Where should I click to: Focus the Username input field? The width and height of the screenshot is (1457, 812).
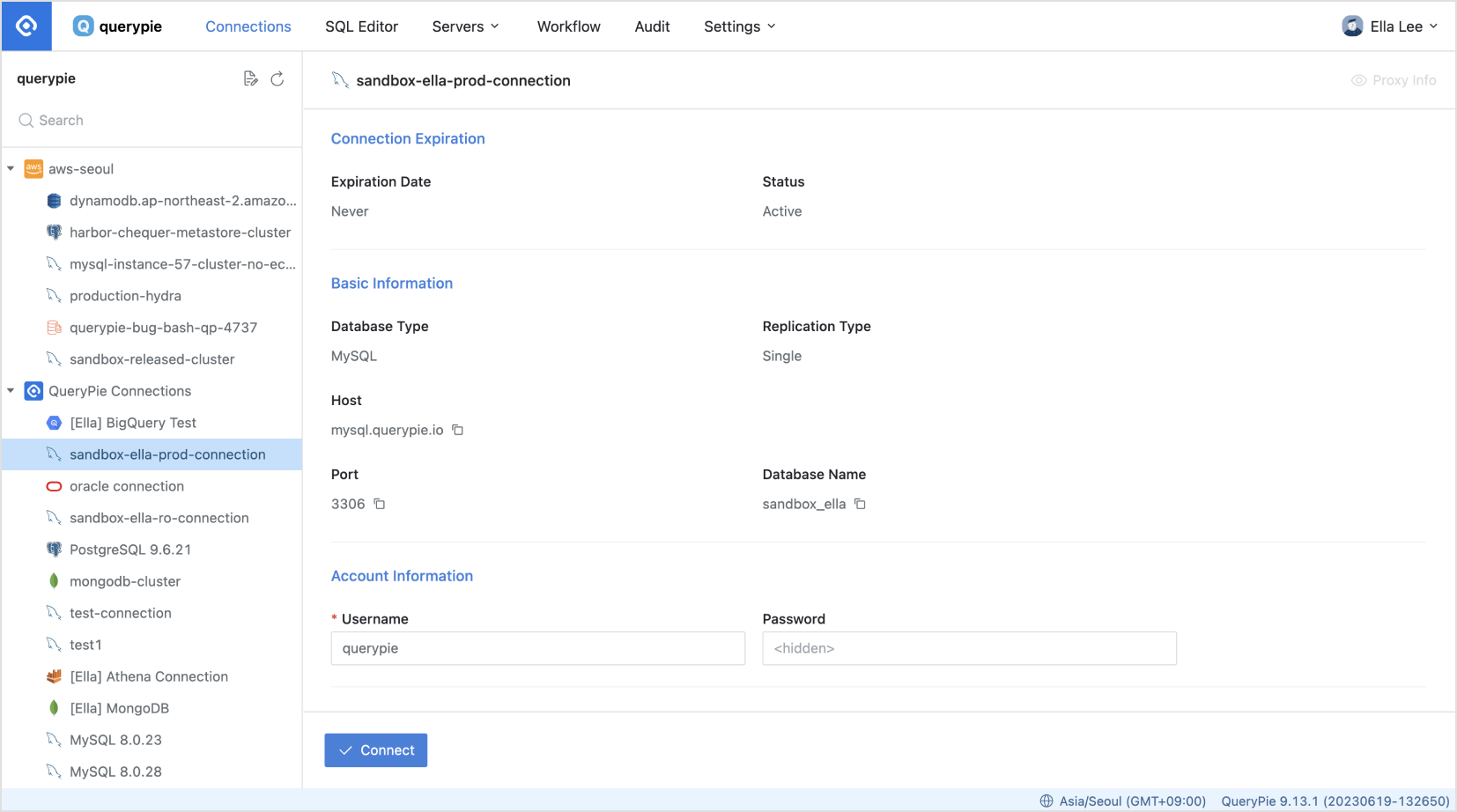click(x=538, y=648)
